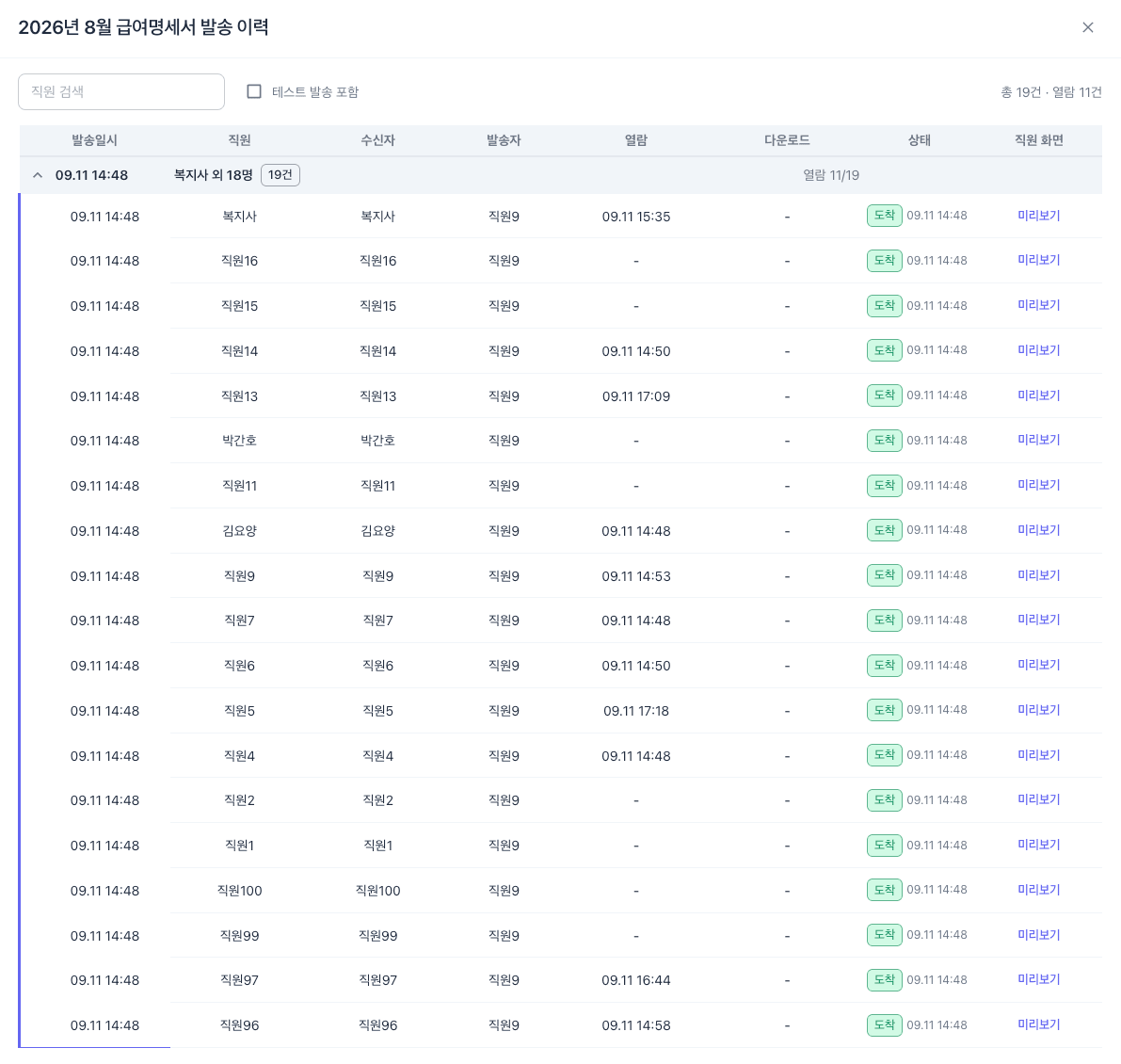Click view time 09.11 15:35
1121x1064 pixels.
pyautogui.click(x=636, y=217)
